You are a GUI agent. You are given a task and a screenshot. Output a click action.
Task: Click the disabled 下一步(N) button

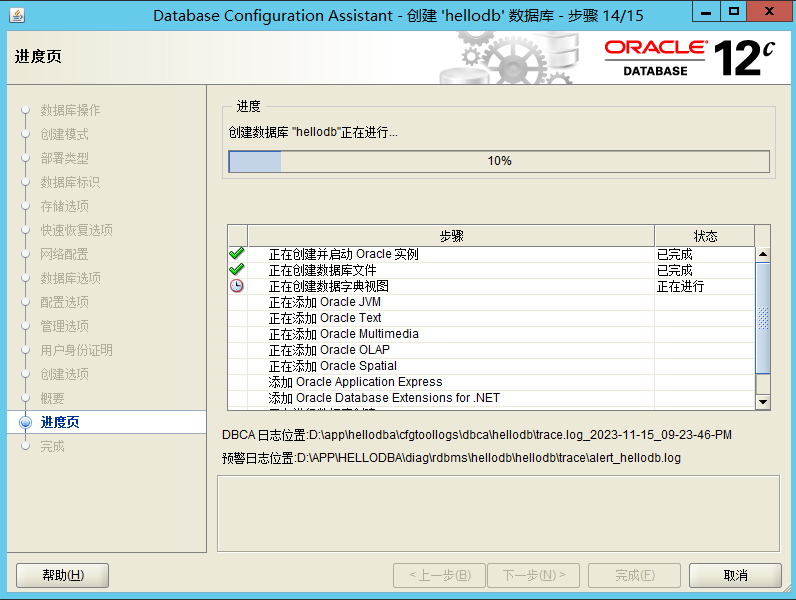click(534, 575)
